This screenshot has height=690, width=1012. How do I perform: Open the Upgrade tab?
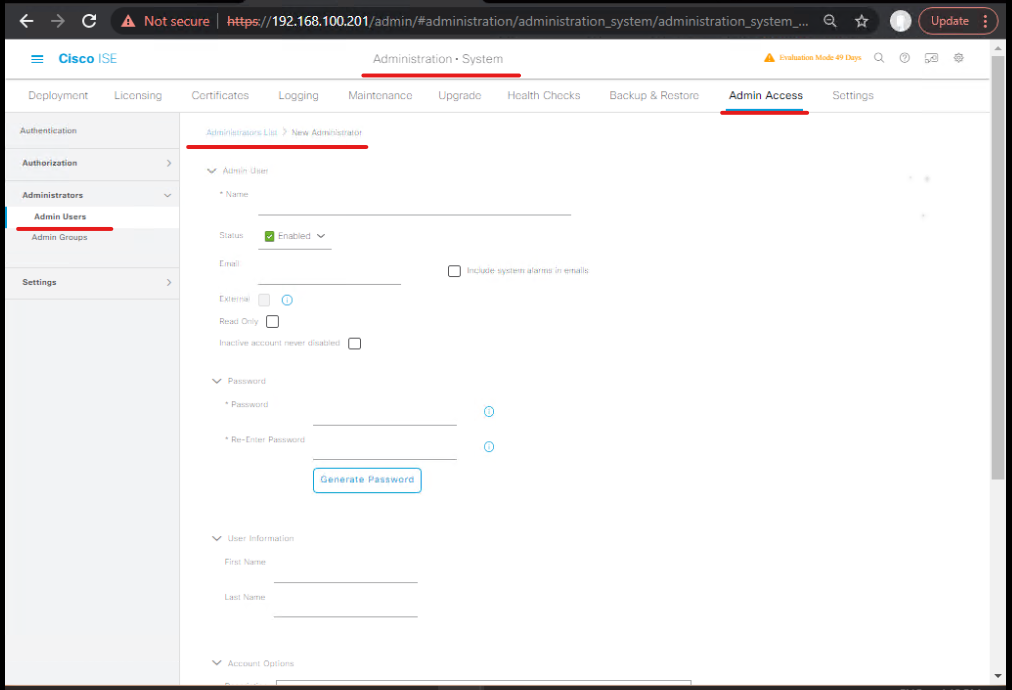coord(460,96)
